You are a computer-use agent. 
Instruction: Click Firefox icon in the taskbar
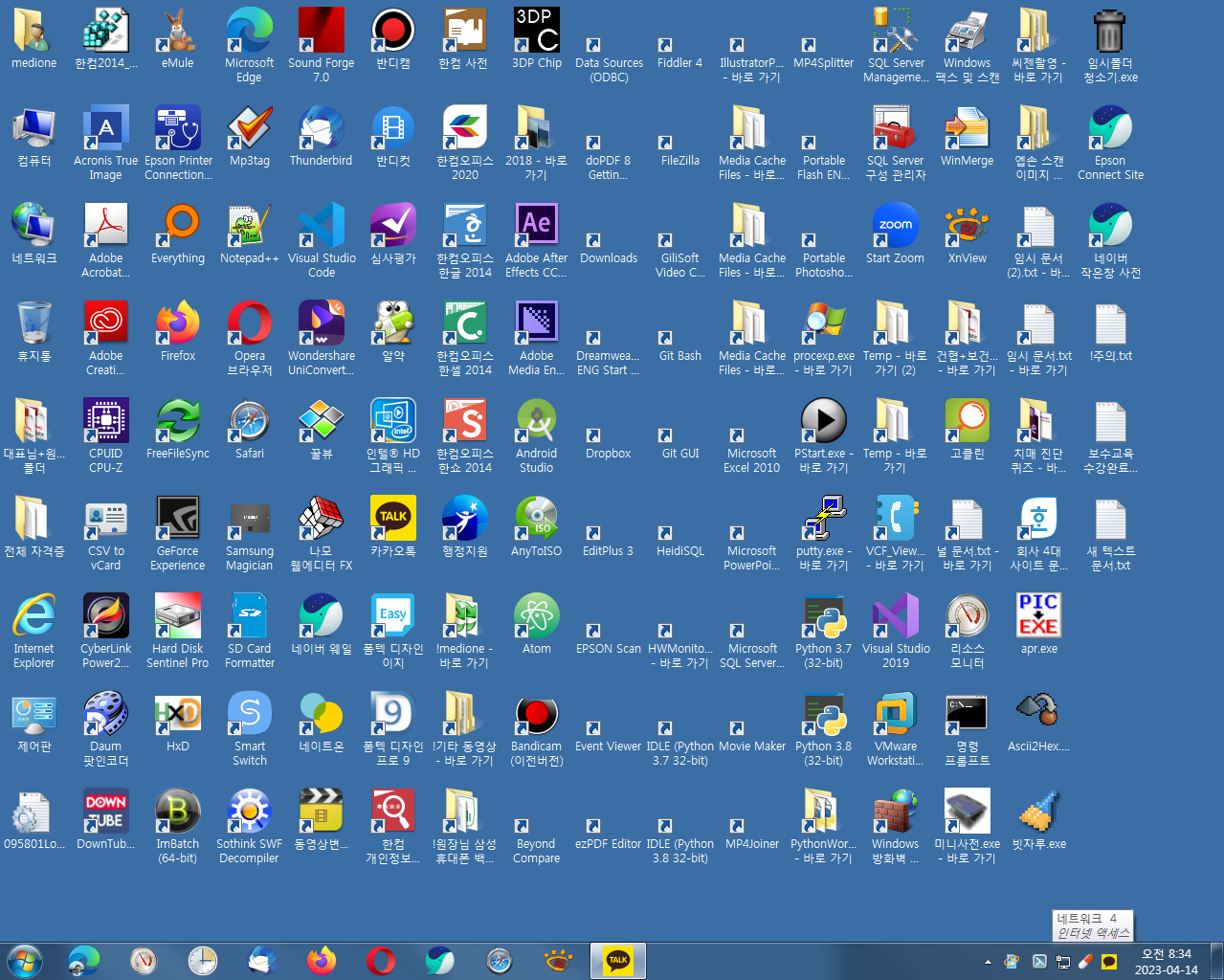point(322,960)
